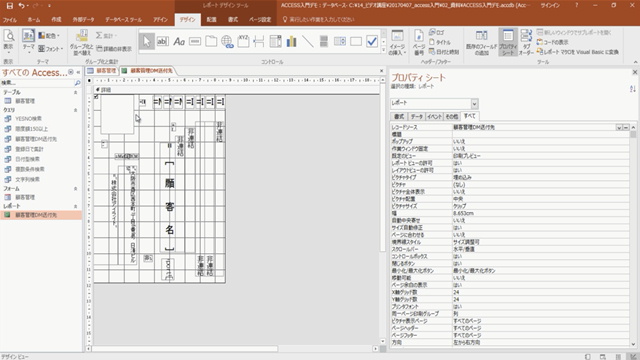640x360 pixels.
Task: Click コードの表示 (View Code) button
Action: pos(553,42)
